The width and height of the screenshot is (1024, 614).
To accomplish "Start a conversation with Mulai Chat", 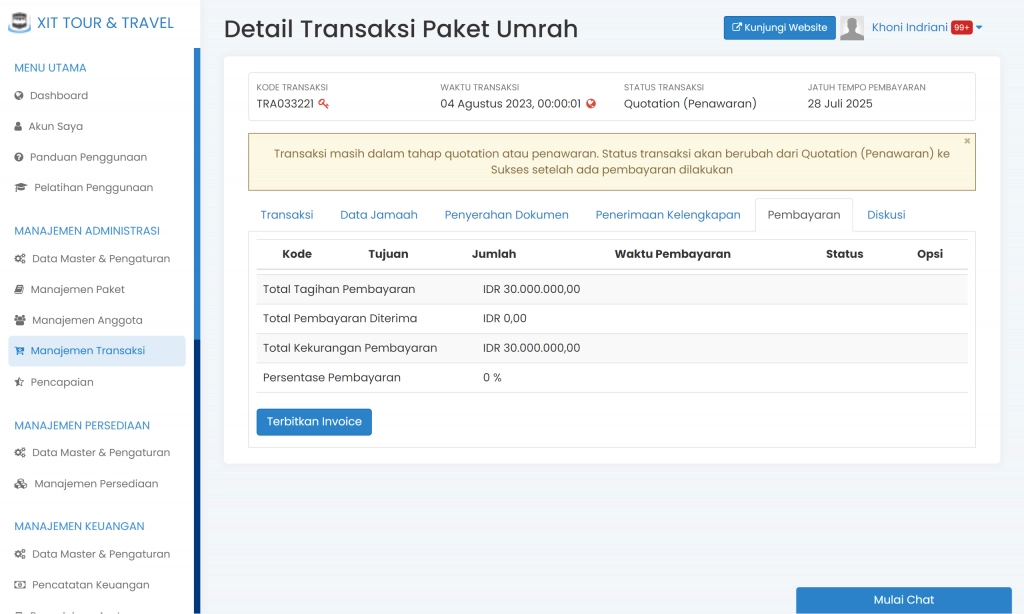I will coord(903,600).
